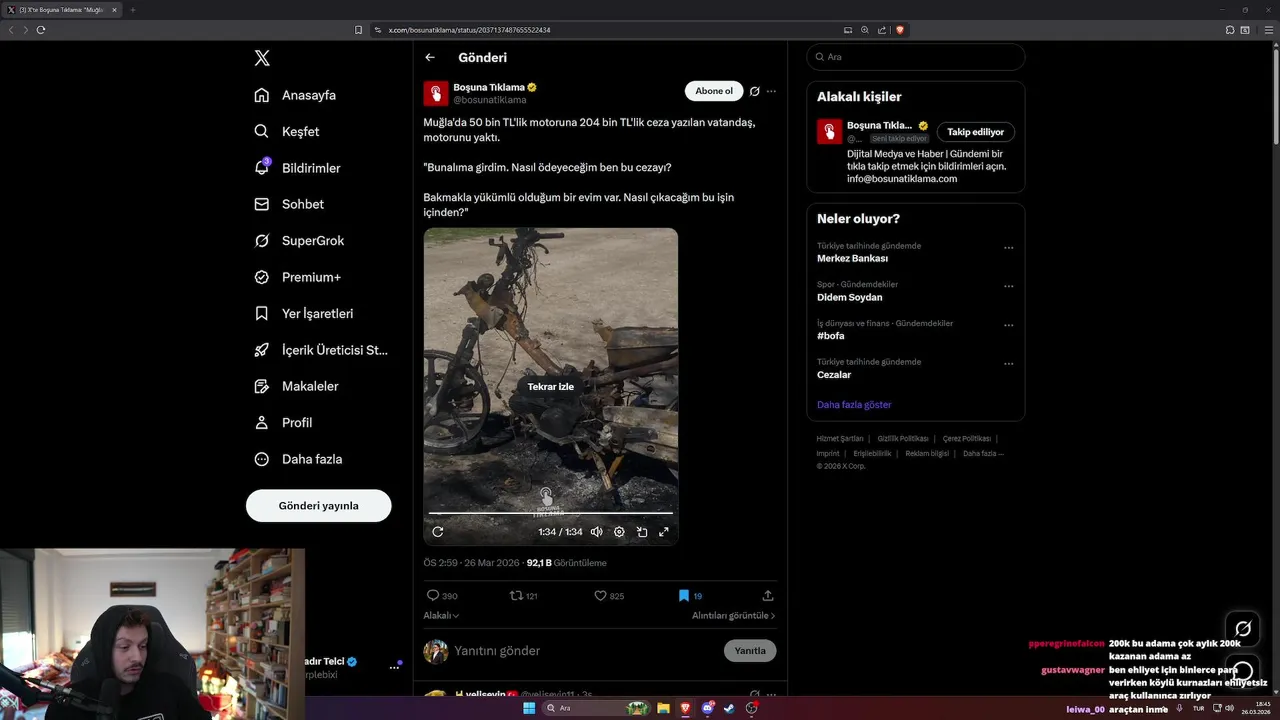Open Sohbet messages

(289, 204)
